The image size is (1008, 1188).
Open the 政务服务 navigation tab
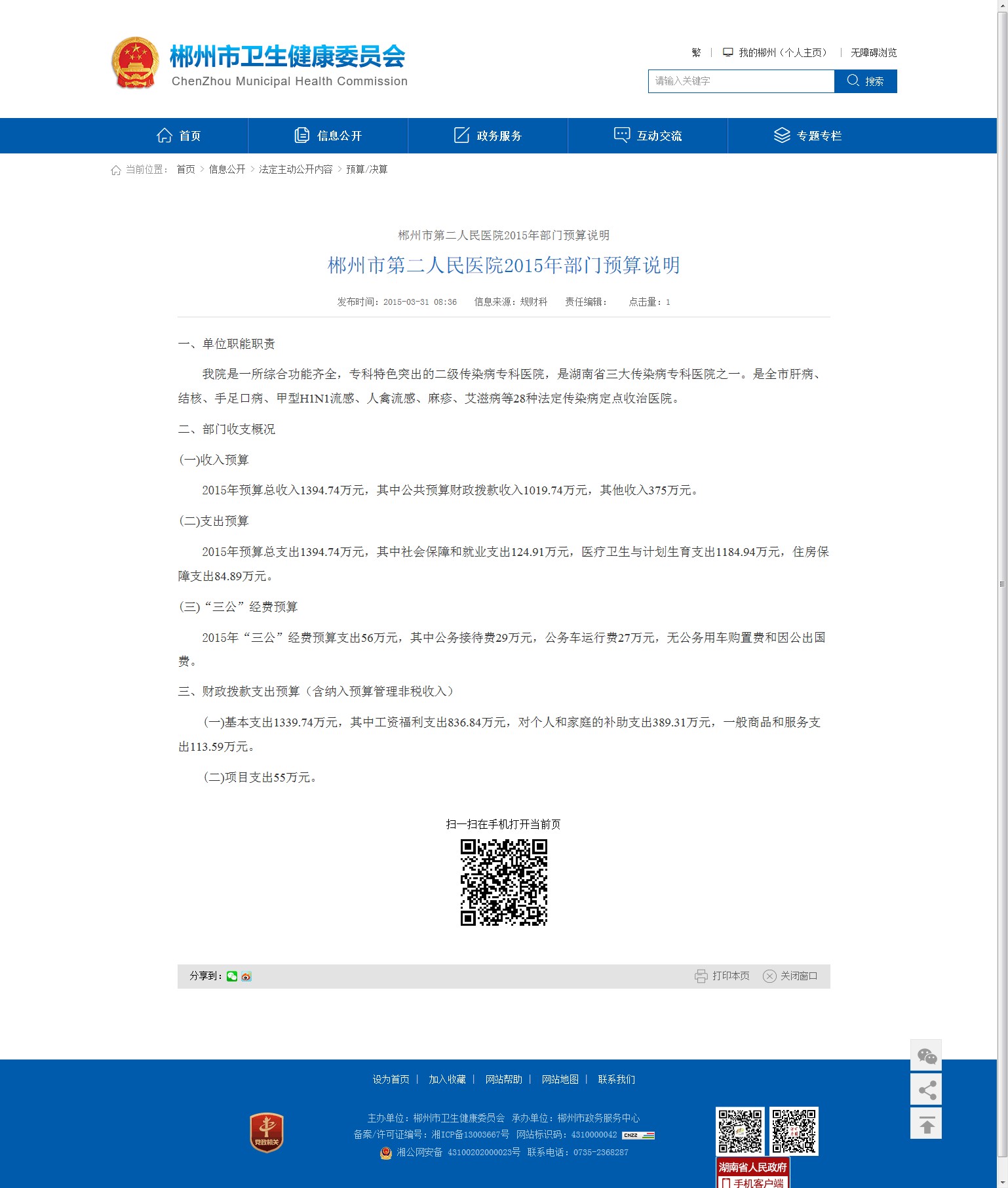[488, 136]
